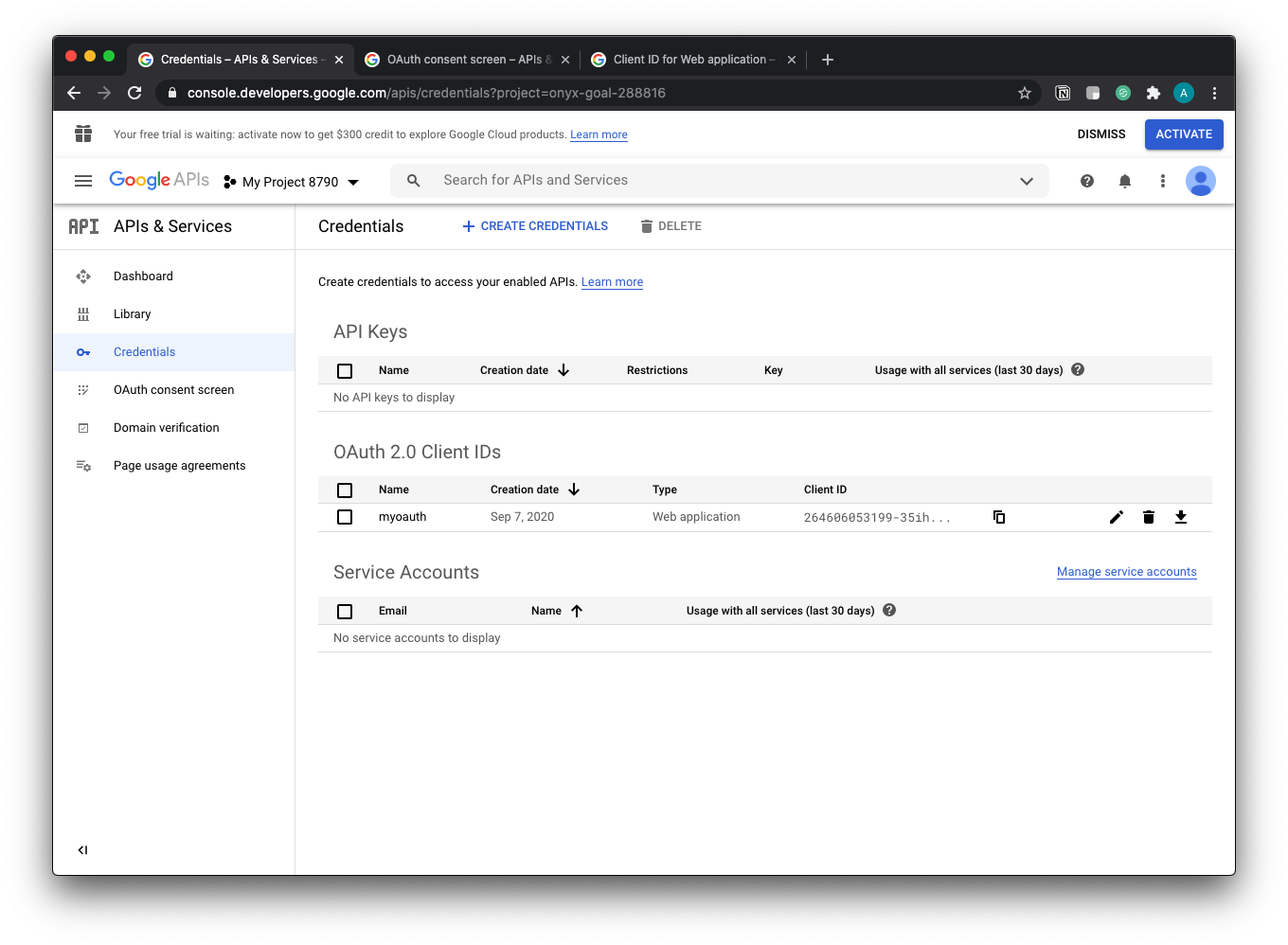
Task: Check the myoauth row checkbox
Action: (x=345, y=517)
